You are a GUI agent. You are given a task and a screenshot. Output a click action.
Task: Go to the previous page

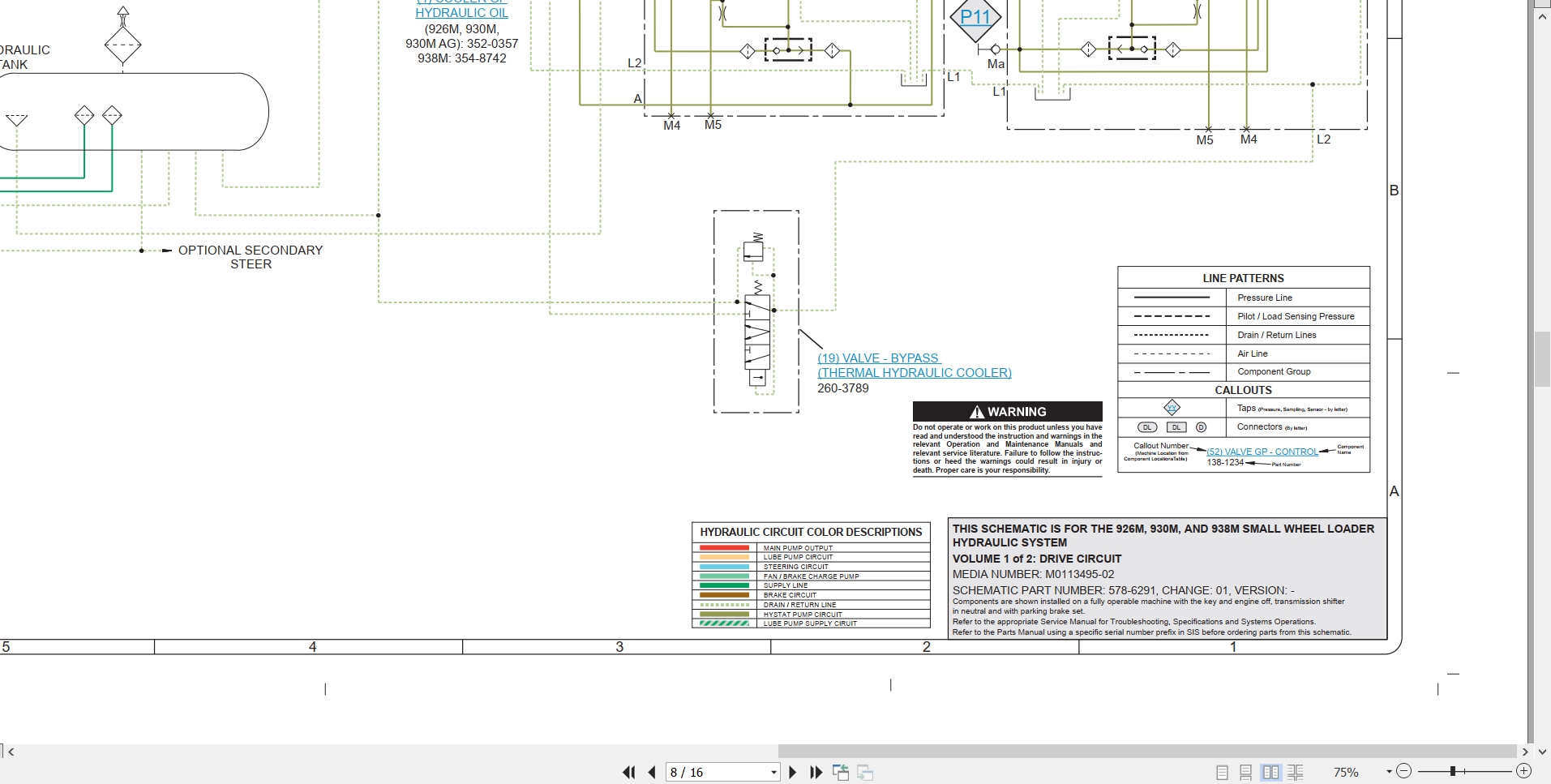click(x=652, y=773)
